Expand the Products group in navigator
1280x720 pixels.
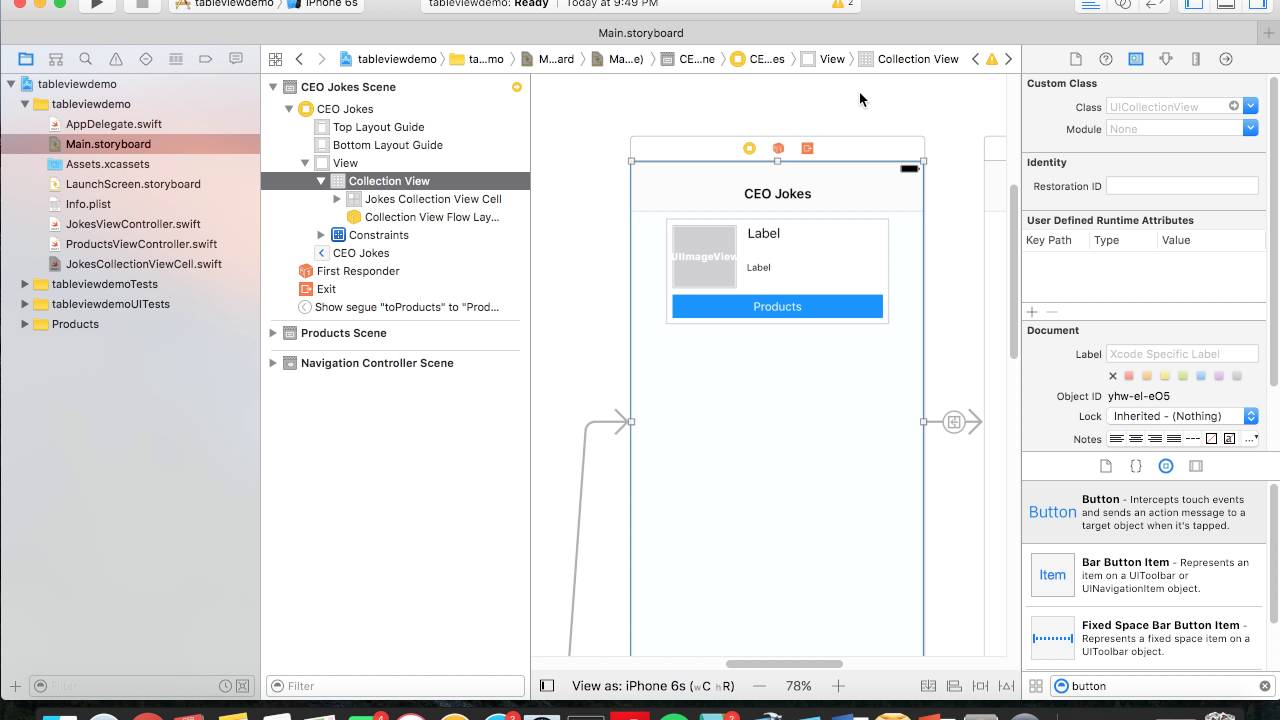(x=25, y=324)
